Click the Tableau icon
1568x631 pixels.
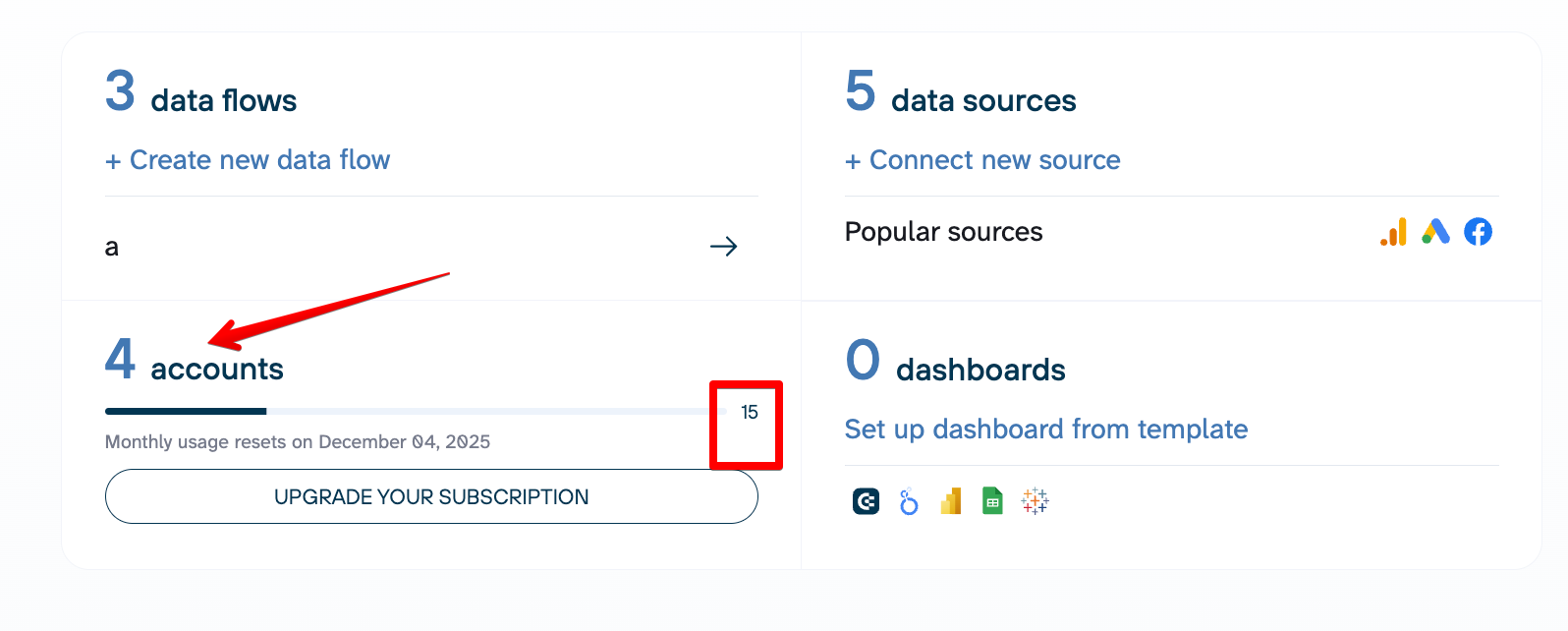click(1035, 501)
